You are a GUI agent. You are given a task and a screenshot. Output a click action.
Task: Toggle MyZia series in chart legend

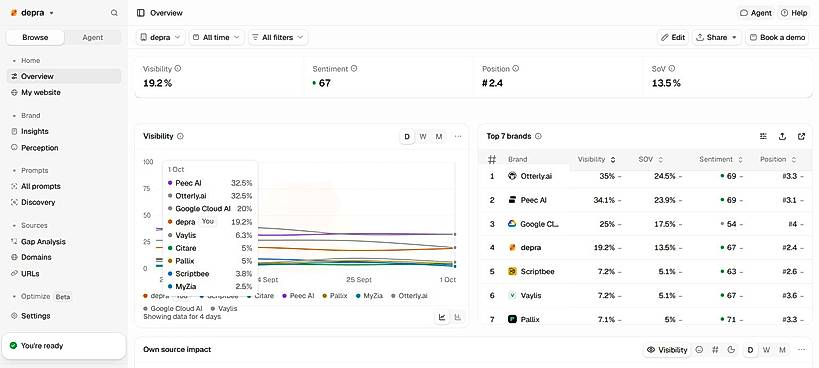[x=369, y=296]
